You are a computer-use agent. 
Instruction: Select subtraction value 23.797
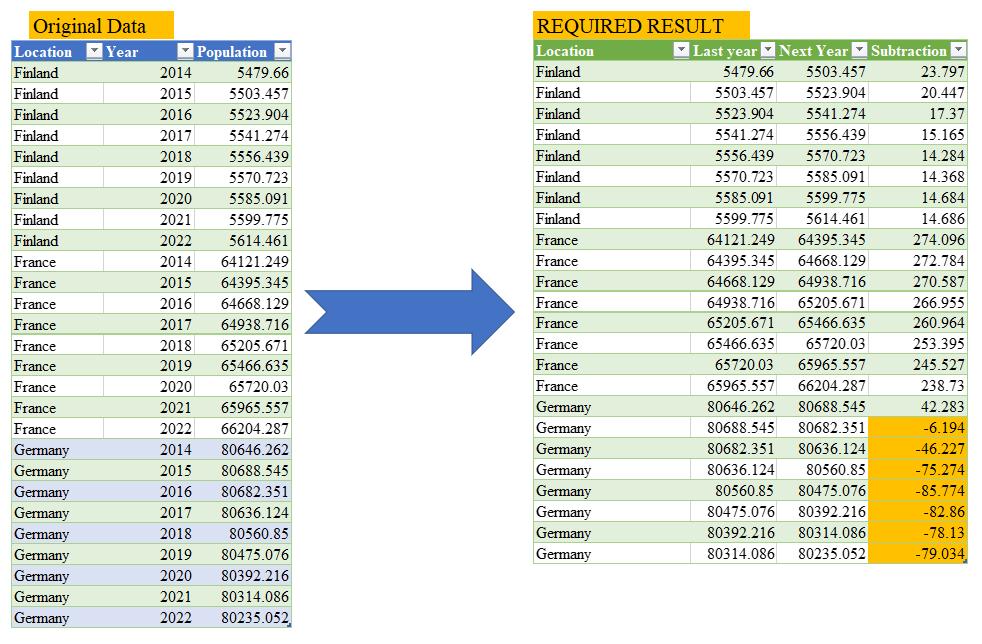coord(917,71)
